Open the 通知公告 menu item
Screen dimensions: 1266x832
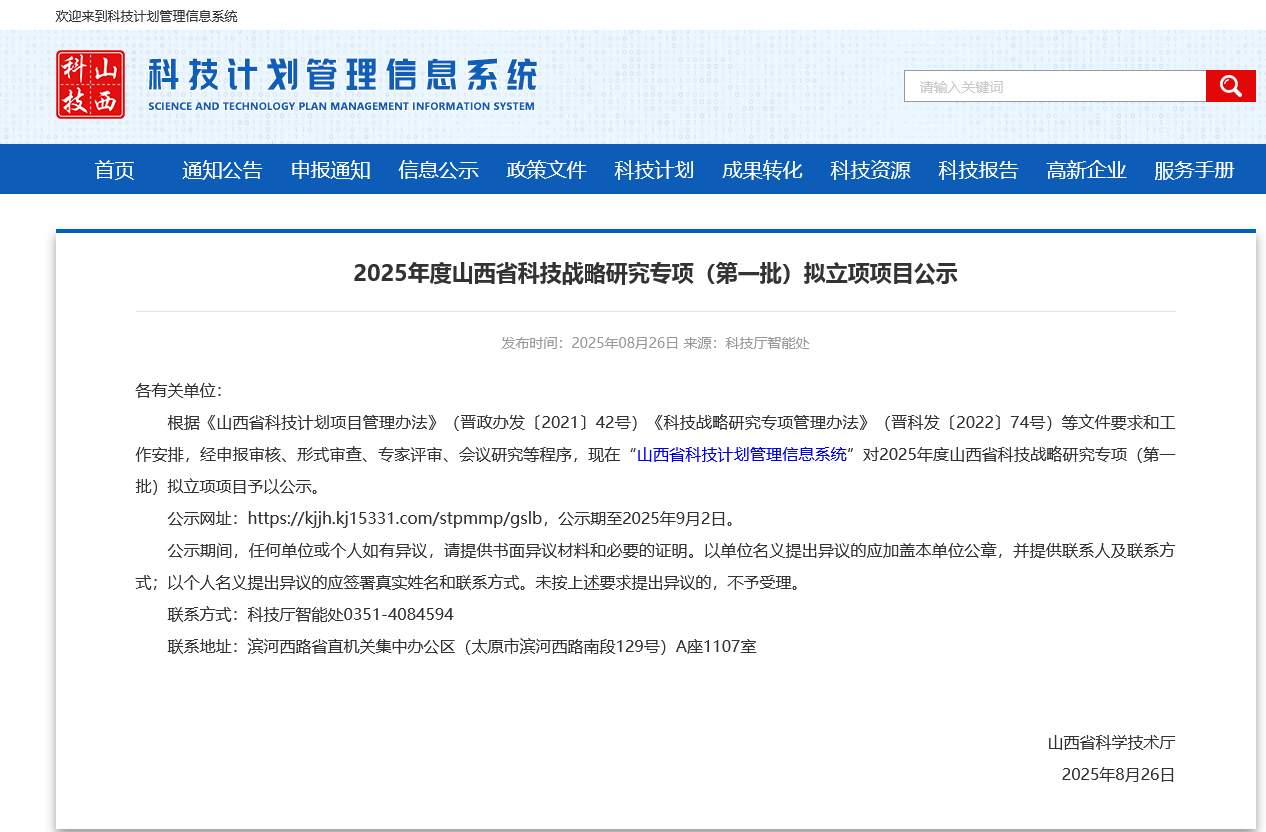tap(222, 170)
